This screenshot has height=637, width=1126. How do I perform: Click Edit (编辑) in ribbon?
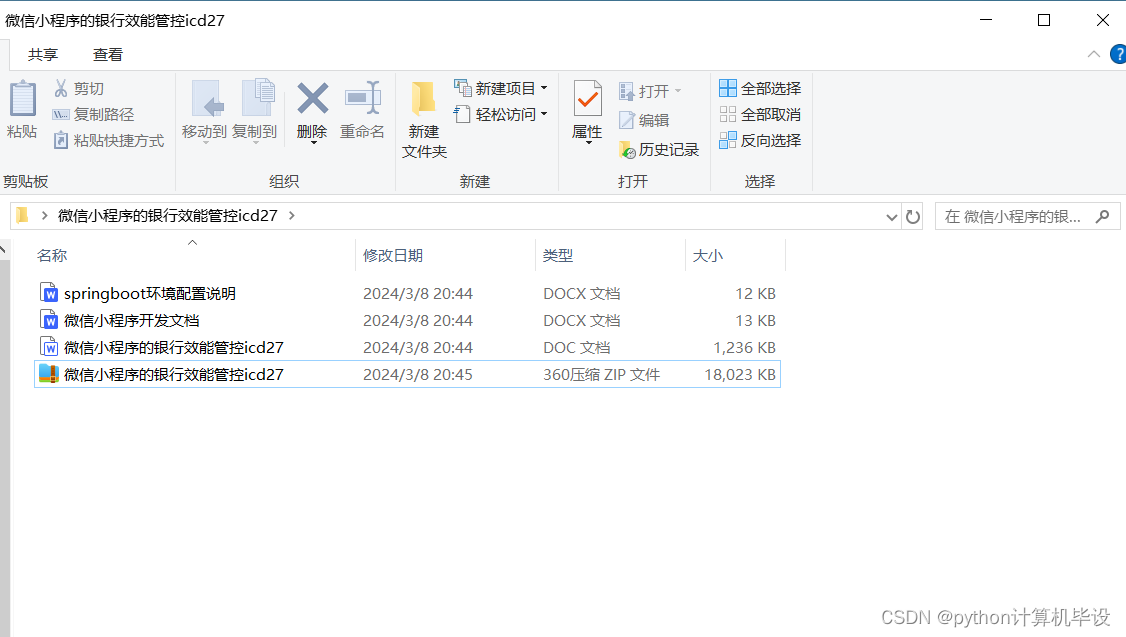[644, 120]
